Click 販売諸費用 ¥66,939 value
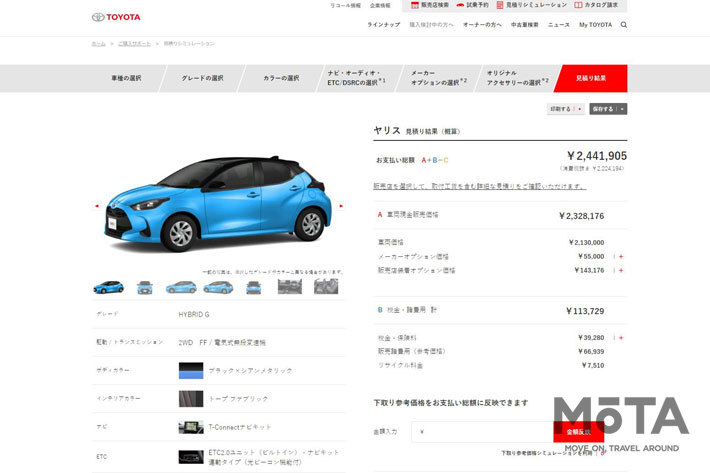The width and height of the screenshot is (710, 473). tap(591, 352)
